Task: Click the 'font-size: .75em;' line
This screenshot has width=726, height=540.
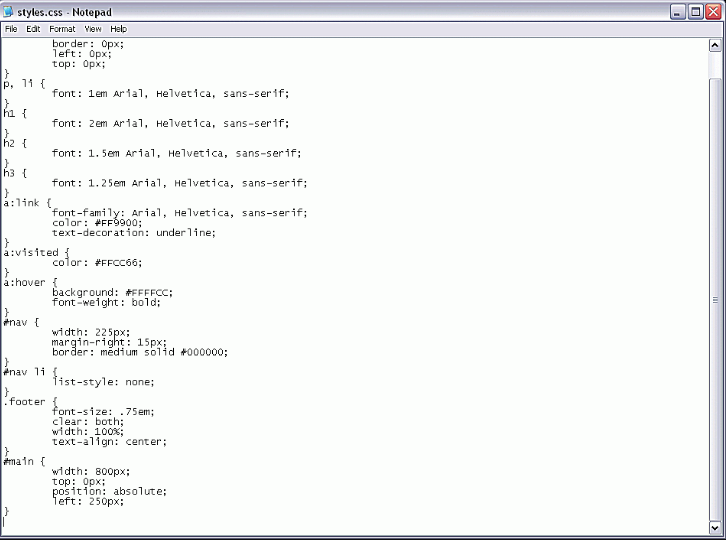Action: pos(103,412)
